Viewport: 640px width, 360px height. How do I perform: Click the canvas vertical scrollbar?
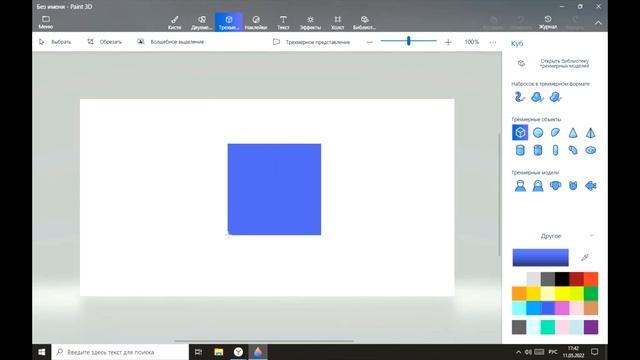pyautogui.click(x=499, y=195)
